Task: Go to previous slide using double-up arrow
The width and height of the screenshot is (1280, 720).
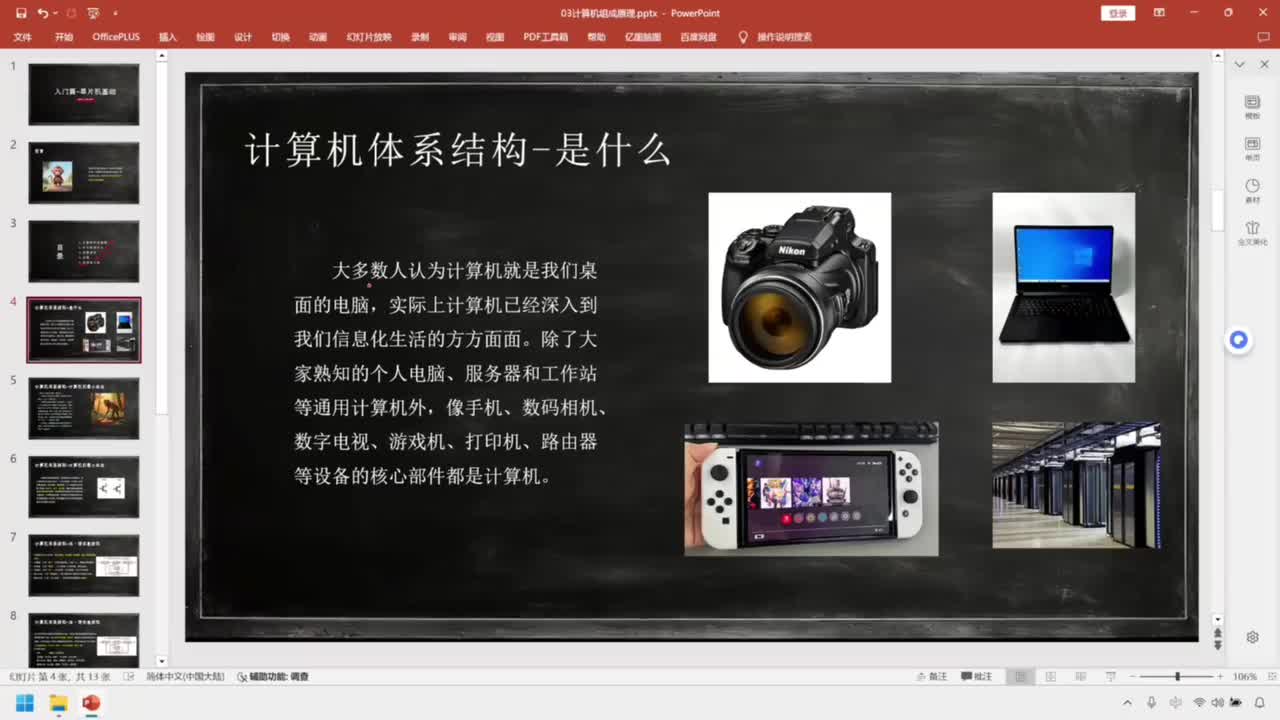Action: click(1217, 634)
